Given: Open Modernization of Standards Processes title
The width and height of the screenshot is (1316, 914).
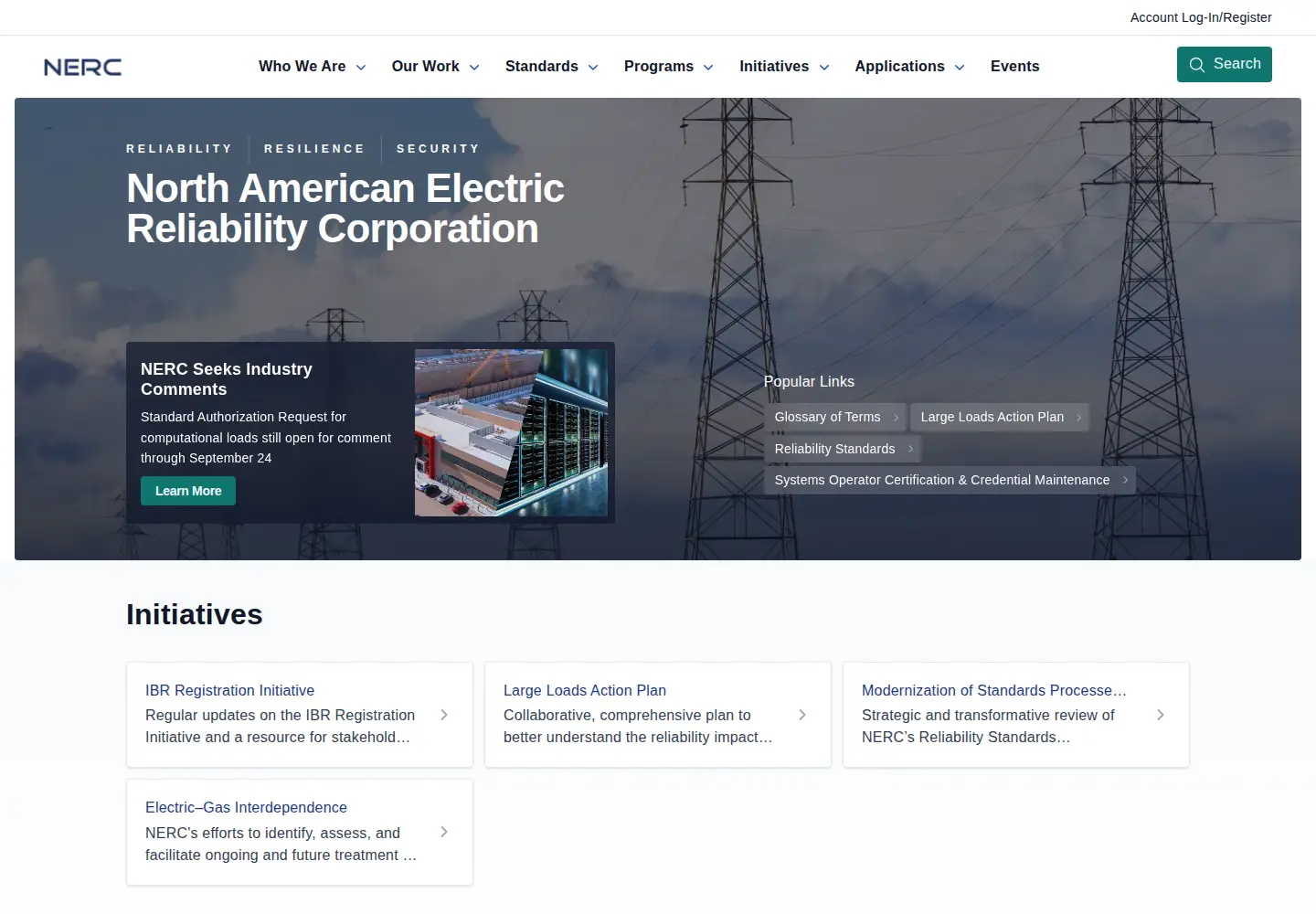Looking at the screenshot, I should click(994, 691).
